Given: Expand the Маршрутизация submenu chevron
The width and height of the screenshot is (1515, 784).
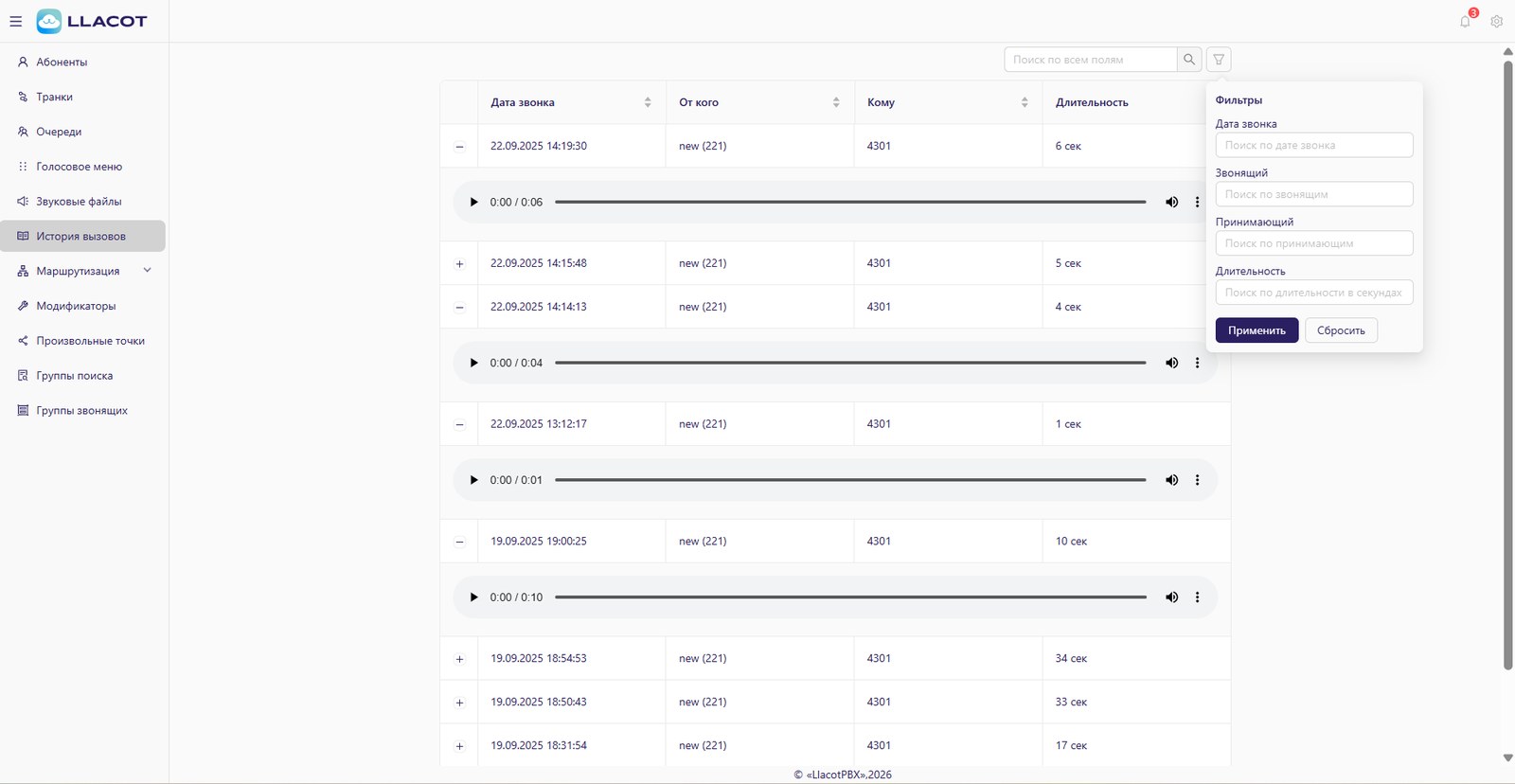Looking at the screenshot, I should (x=147, y=271).
